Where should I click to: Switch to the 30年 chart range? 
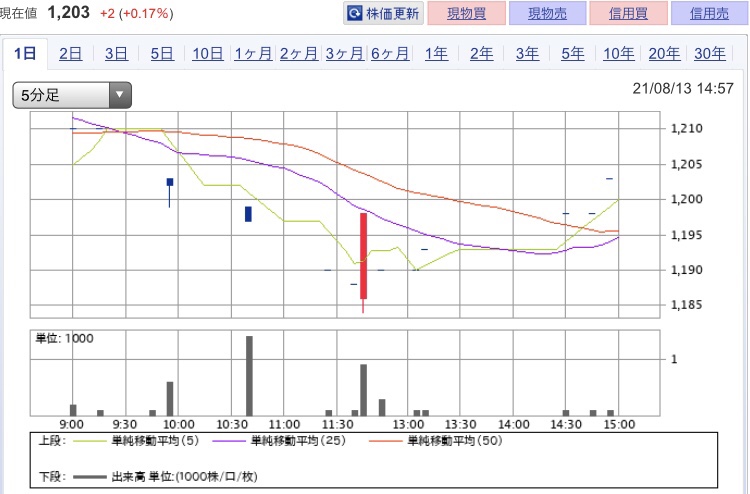710,53
